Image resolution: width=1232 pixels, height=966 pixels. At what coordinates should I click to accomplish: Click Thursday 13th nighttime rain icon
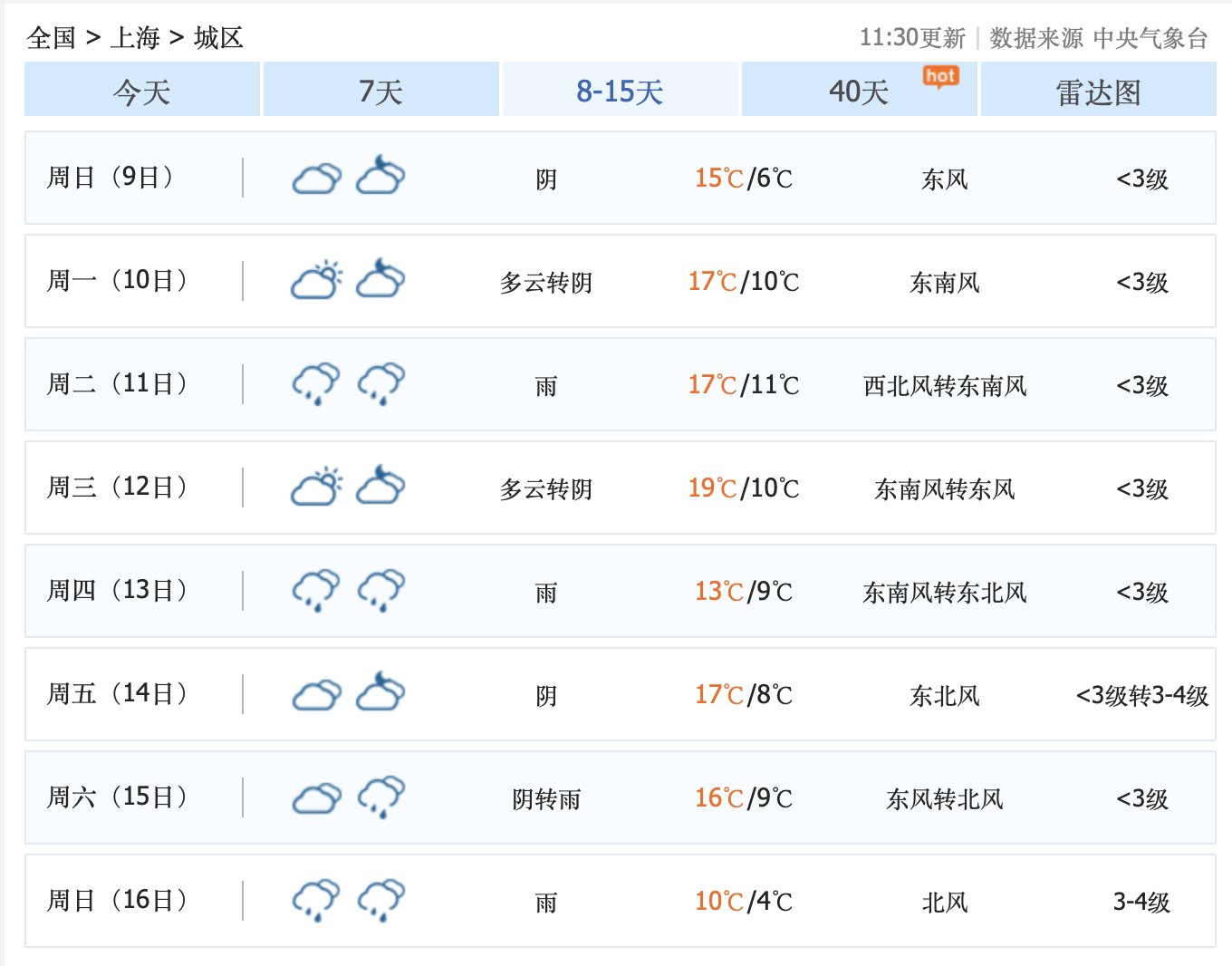[x=380, y=590]
